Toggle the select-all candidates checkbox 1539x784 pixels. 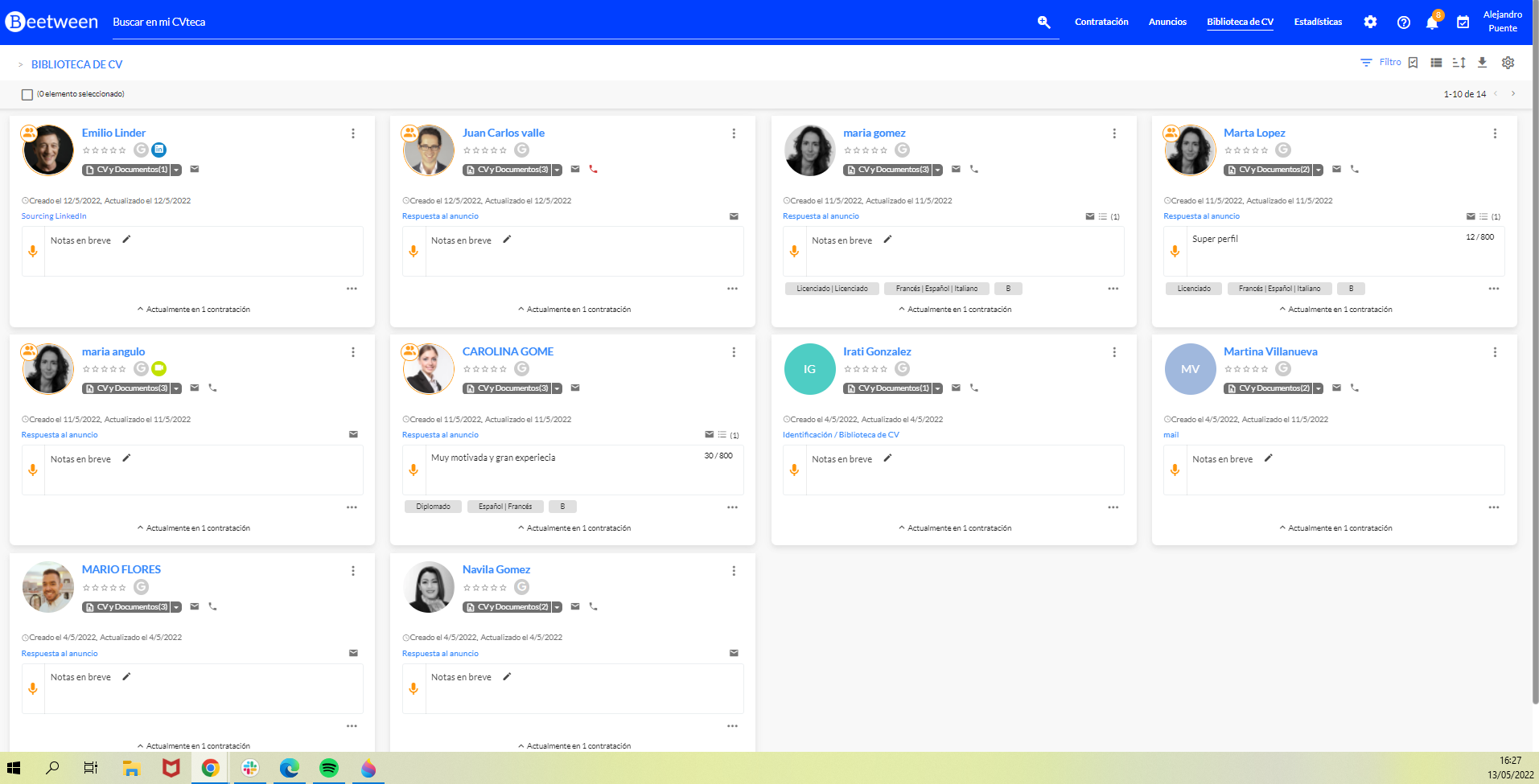[x=27, y=94]
